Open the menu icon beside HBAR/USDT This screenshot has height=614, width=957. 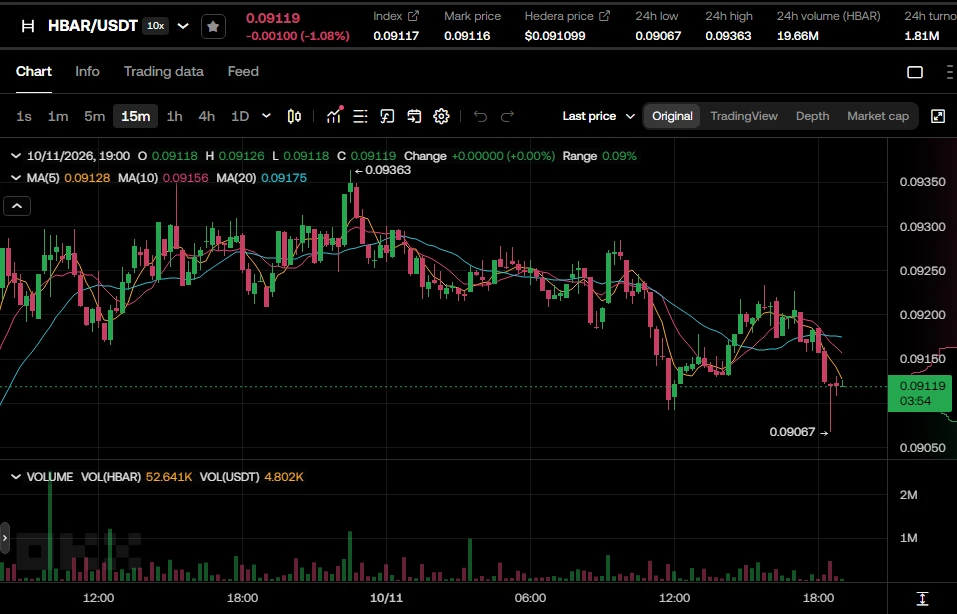point(27,26)
